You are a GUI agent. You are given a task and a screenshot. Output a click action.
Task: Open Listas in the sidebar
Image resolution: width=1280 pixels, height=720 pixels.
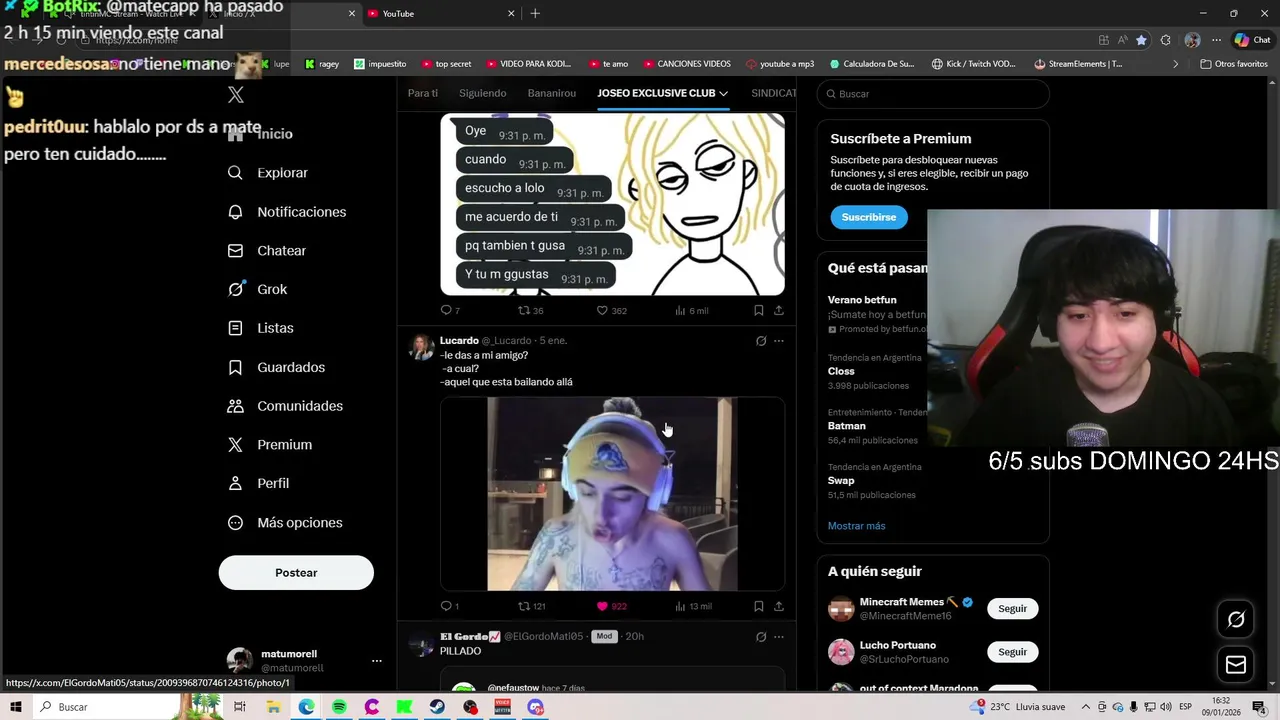[x=260, y=328]
